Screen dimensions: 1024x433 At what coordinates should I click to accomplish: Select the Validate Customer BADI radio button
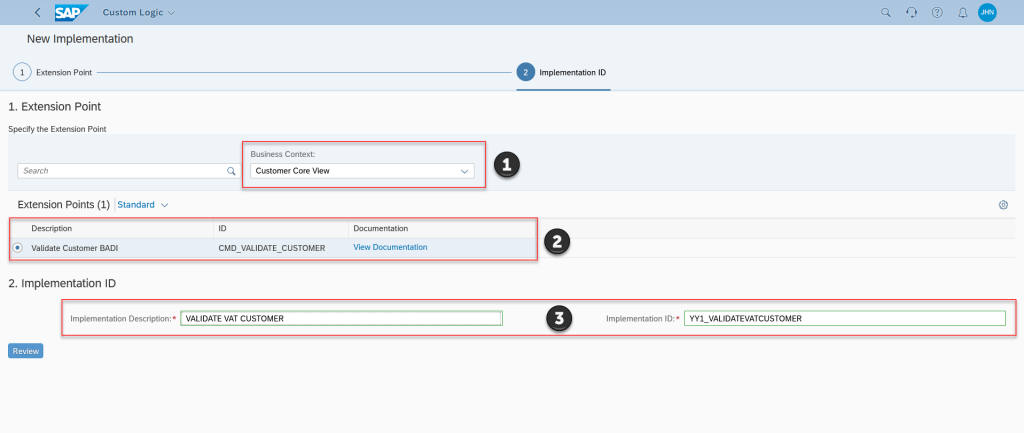[18, 247]
